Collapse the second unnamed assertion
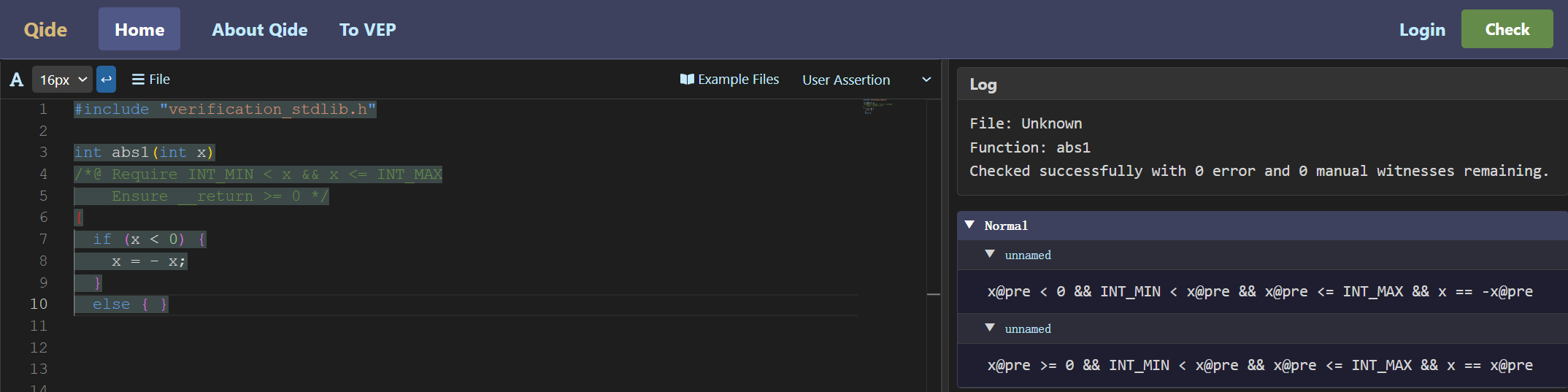Viewport: 1568px width, 392px height. [x=990, y=328]
